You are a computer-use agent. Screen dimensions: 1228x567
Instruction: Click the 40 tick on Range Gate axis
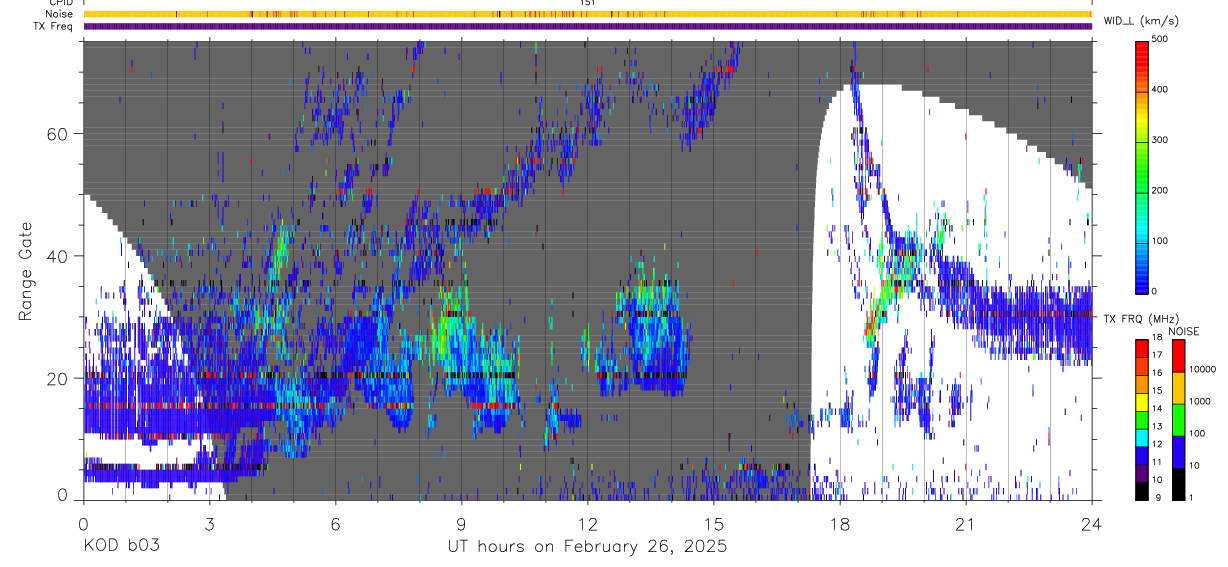tap(57, 256)
